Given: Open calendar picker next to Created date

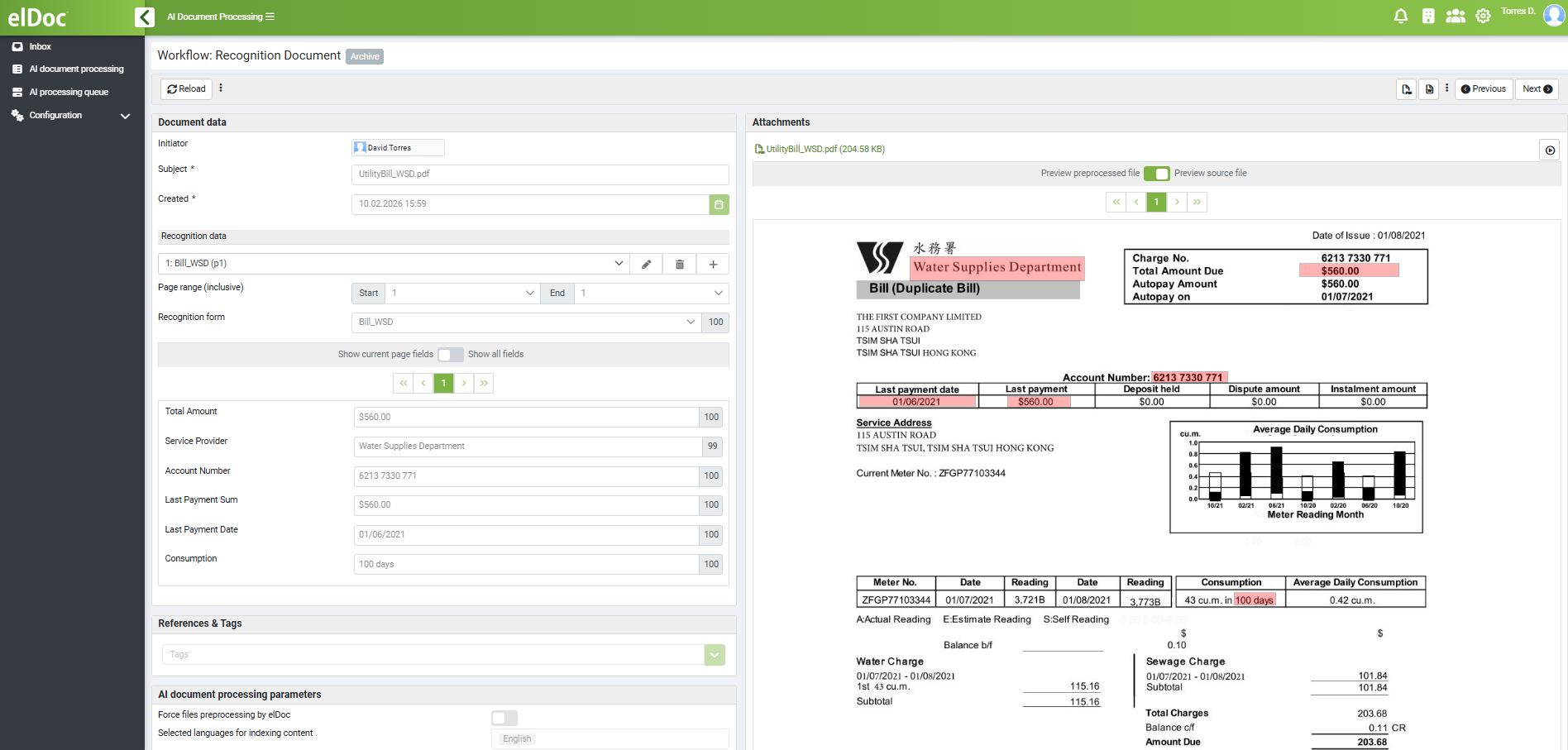Looking at the screenshot, I should (719, 204).
